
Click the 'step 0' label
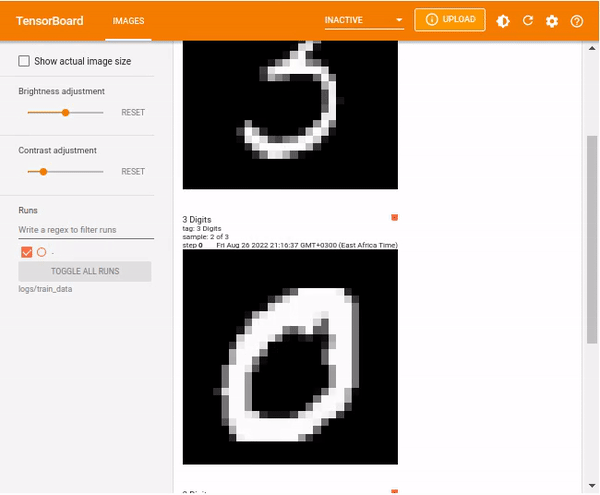192,245
